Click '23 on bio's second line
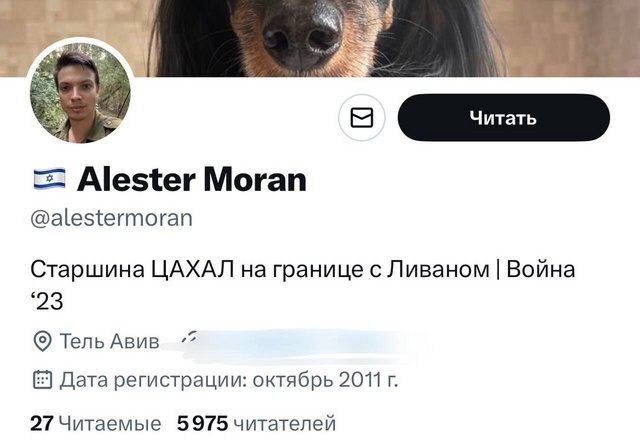Image resolution: width=640 pixels, height=441 pixels. click(x=47, y=302)
